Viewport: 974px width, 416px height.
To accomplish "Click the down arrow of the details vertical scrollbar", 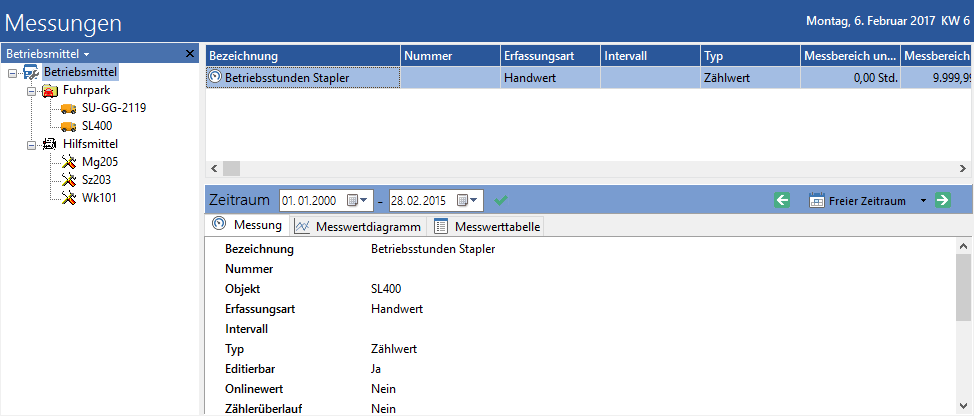I will pyautogui.click(x=963, y=405).
